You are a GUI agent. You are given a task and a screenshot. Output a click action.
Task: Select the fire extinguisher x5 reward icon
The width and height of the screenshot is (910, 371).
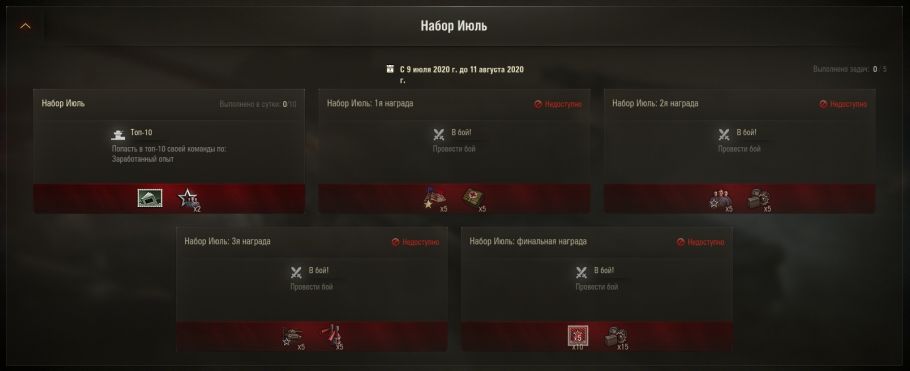(332, 337)
